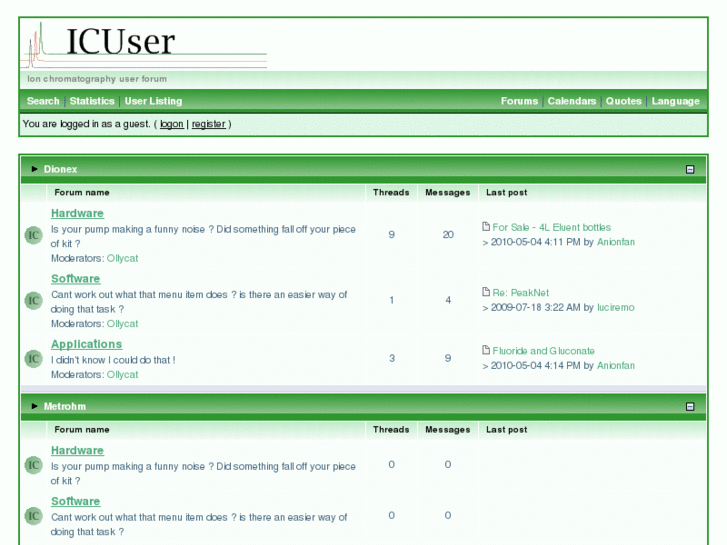Open the Language menu
Viewport: 727px width, 545px height.
click(676, 101)
